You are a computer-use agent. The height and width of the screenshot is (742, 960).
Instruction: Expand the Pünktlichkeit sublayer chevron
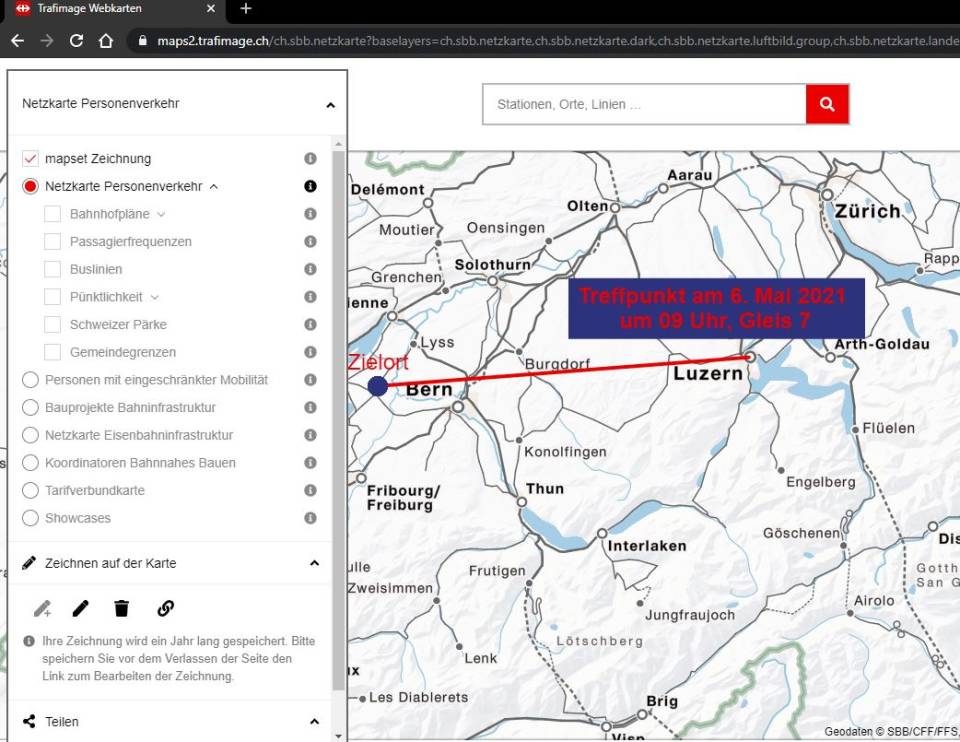click(154, 297)
